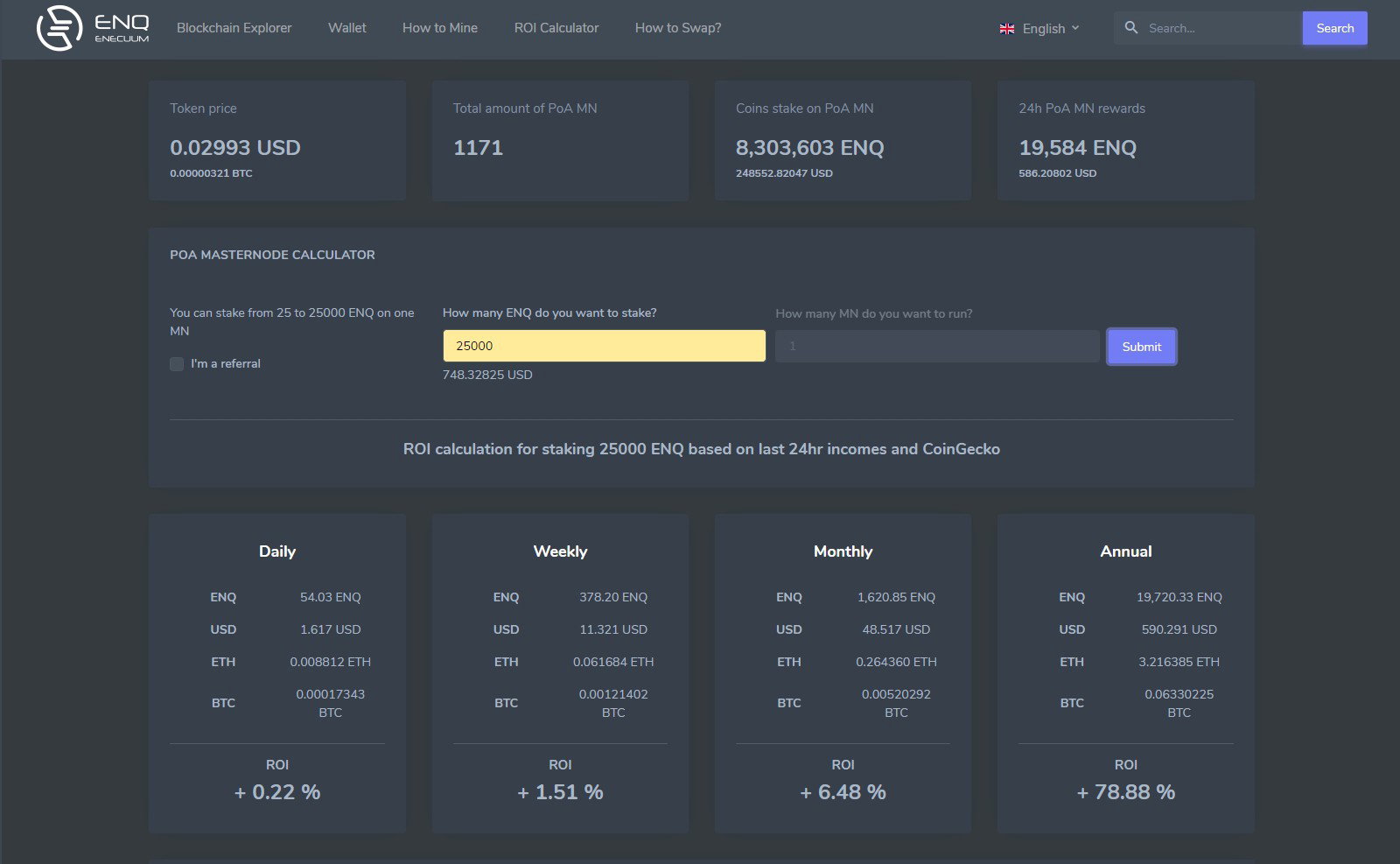Click the UK flag language icon
Viewport: 1400px width, 864px height.
[1007, 29]
